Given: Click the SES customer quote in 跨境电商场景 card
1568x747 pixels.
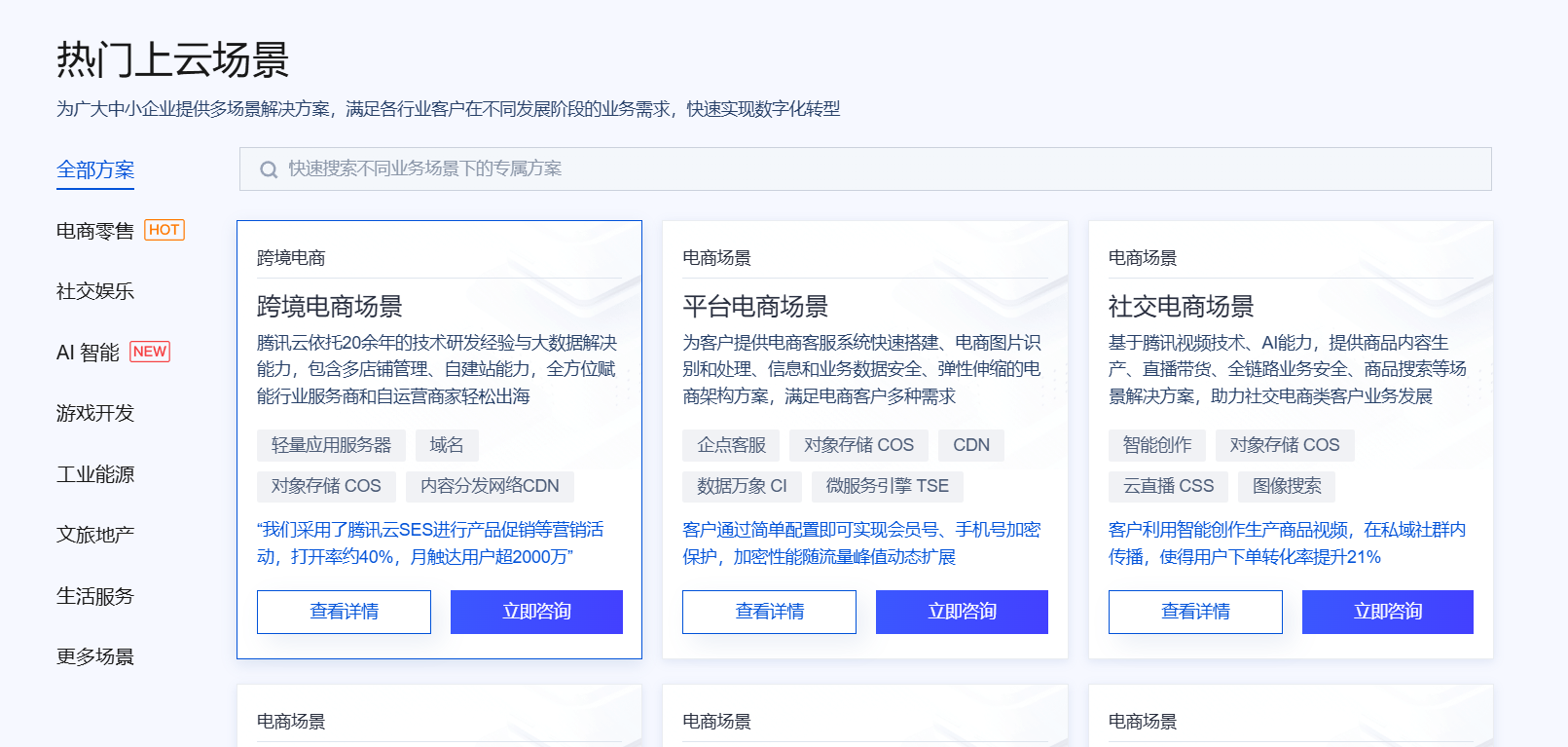Looking at the screenshot, I should point(430,543).
